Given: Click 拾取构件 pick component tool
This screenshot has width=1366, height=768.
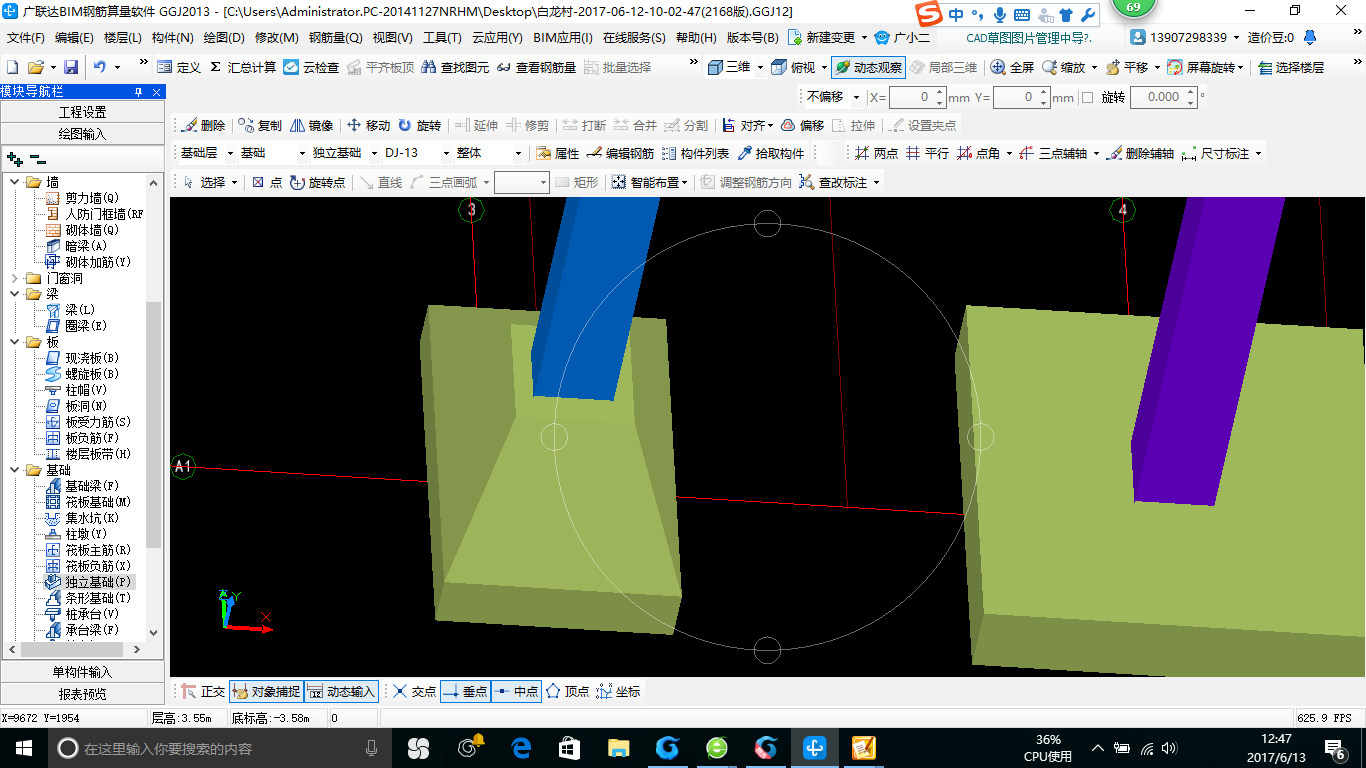Looking at the screenshot, I should pos(771,153).
